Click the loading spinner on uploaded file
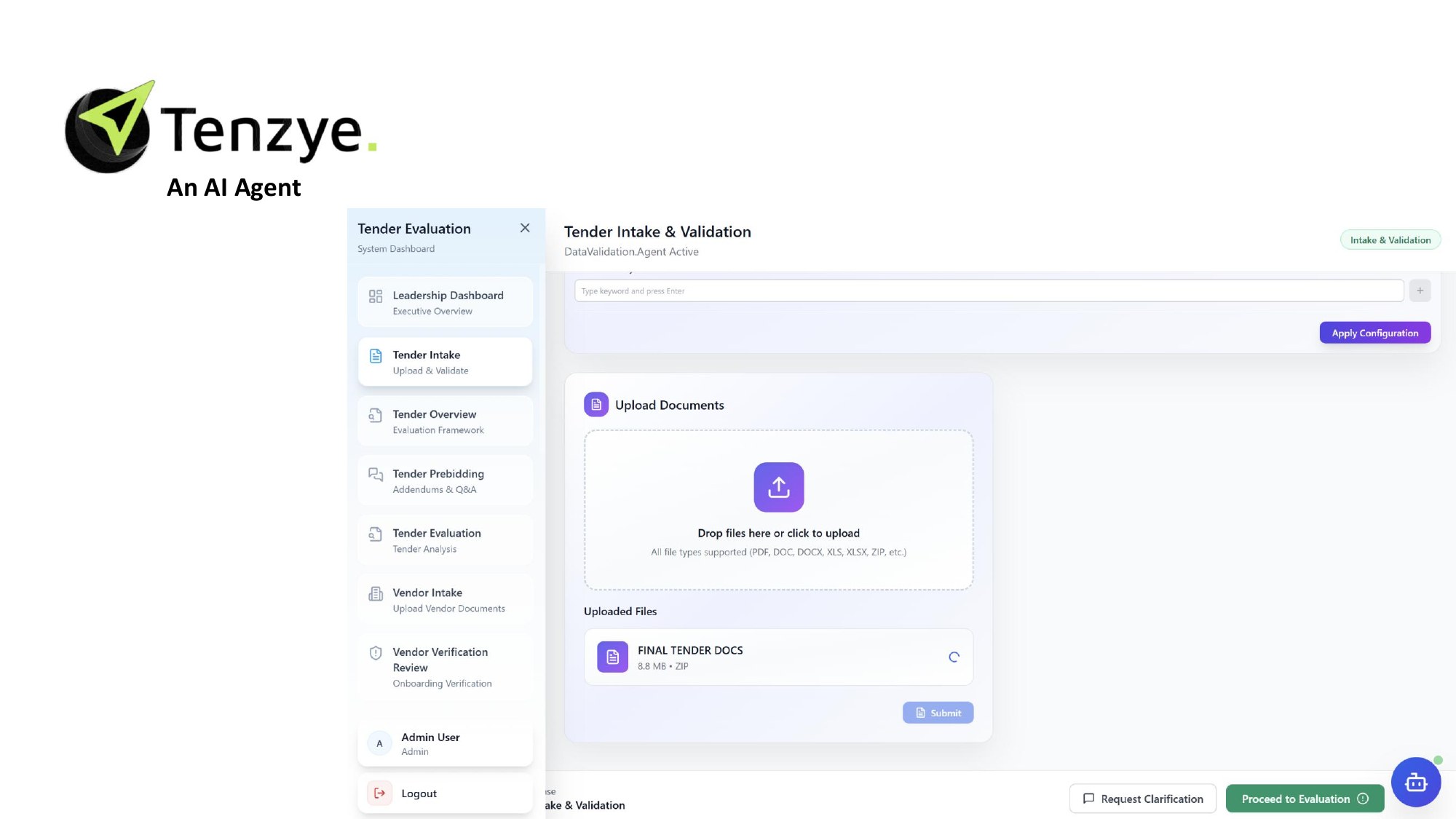 click(x=954, y=657)
